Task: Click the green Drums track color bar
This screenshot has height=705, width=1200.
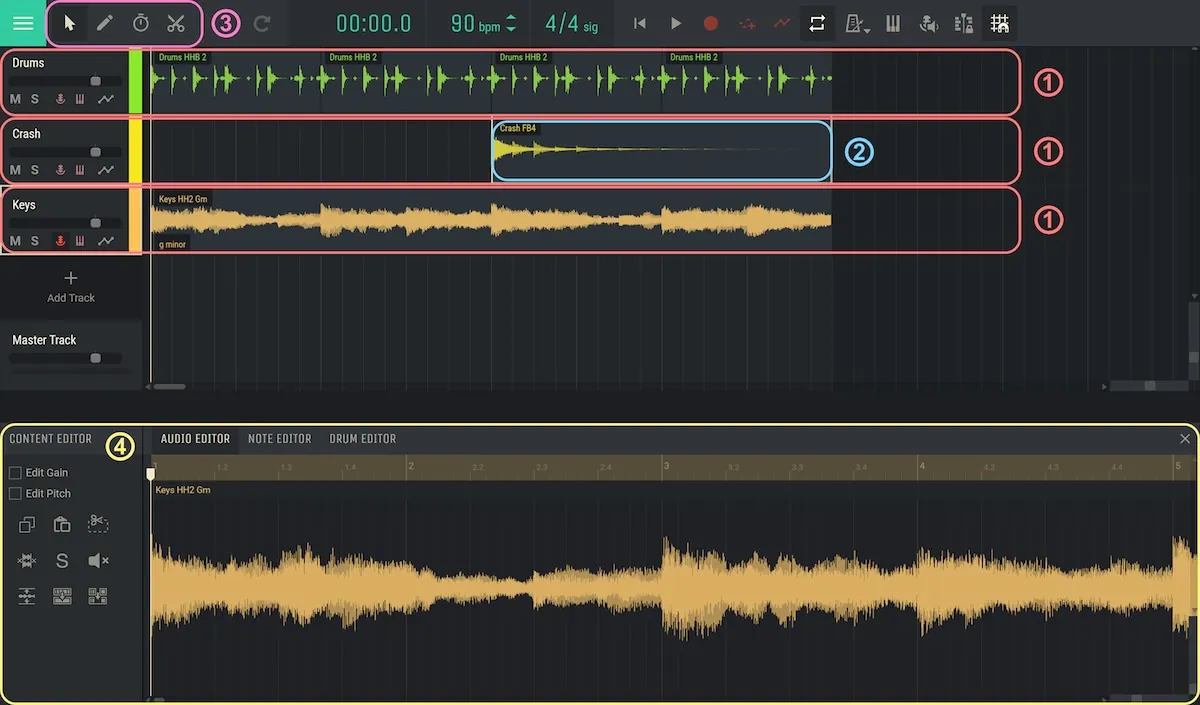Action: [136, 81]
